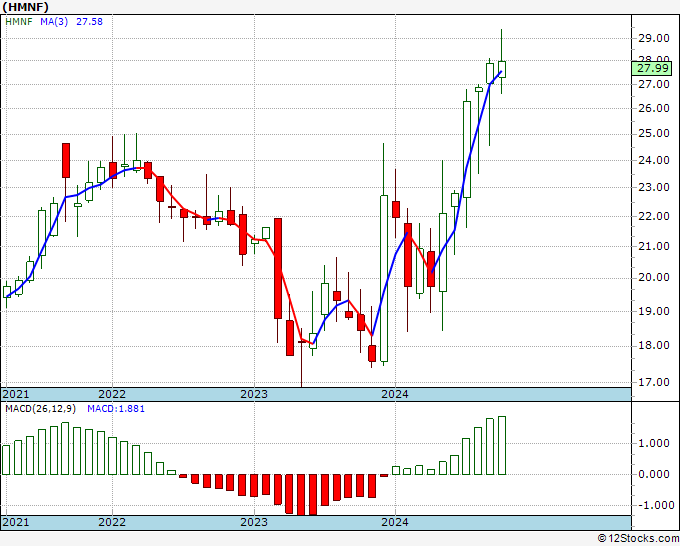Click the 24.00 price axis label
This screenshot has width=680, height=546.
654,160
